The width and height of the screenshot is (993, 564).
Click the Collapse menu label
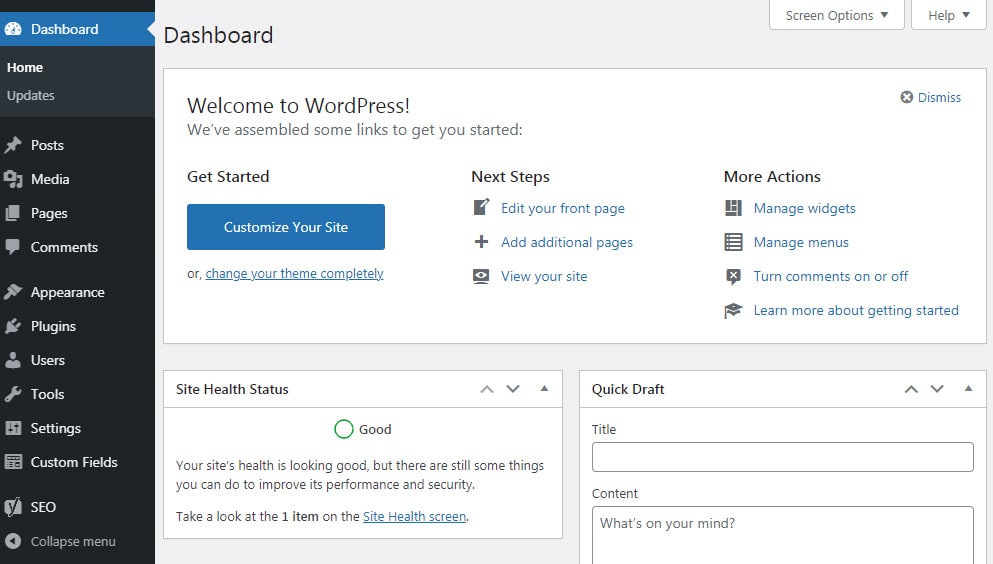pyautogui.click(x=73, y=541)
